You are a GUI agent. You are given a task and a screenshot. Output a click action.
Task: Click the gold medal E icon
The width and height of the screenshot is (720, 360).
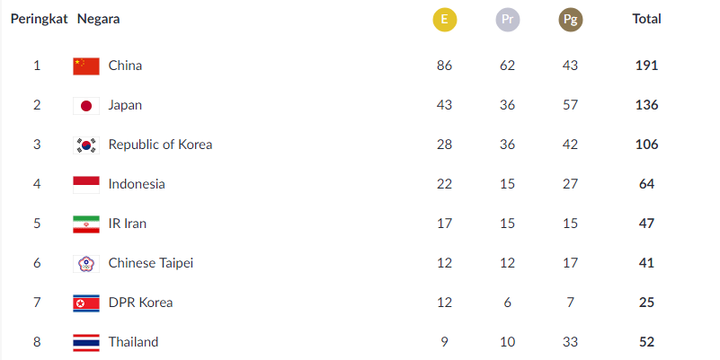(x=444, y=20)
